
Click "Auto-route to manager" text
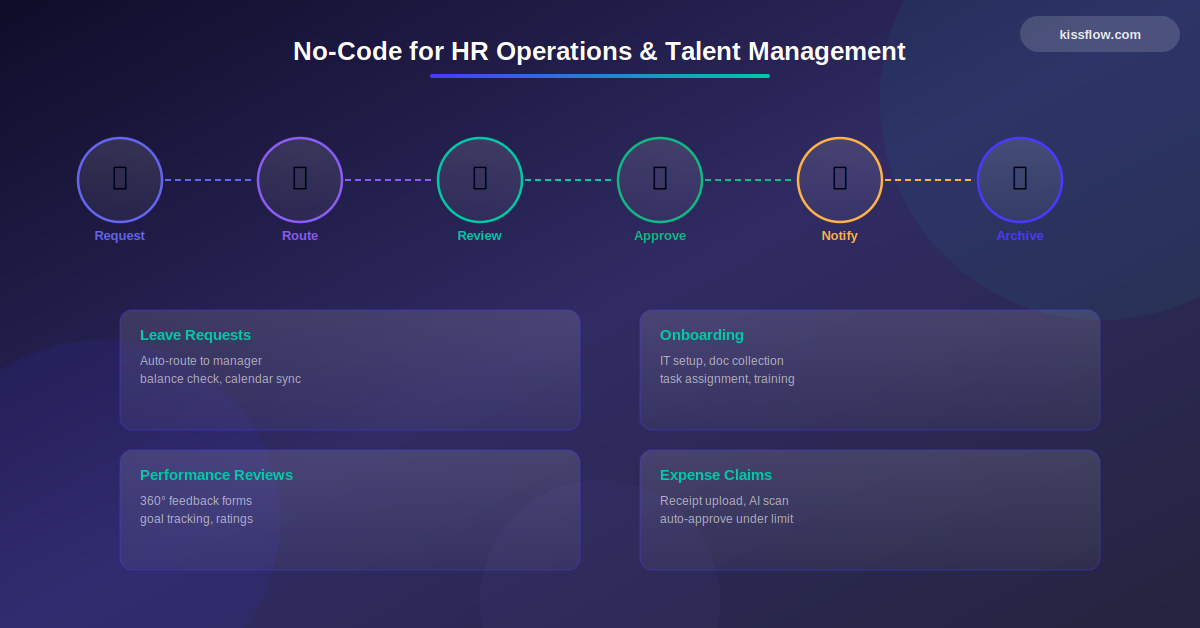pyautogui.click(x=201, y=361)
